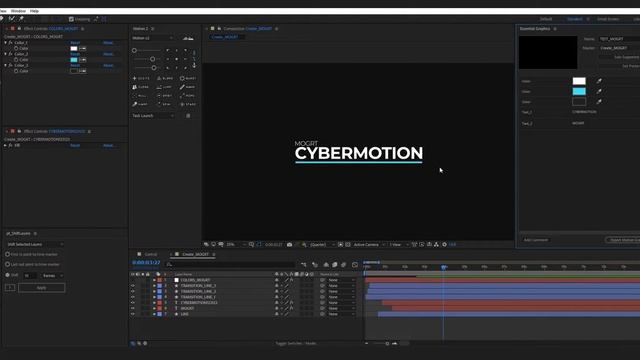Open viewer magnification 25% dropdown
Screen dimensions: 640x360
coord(236,244)
